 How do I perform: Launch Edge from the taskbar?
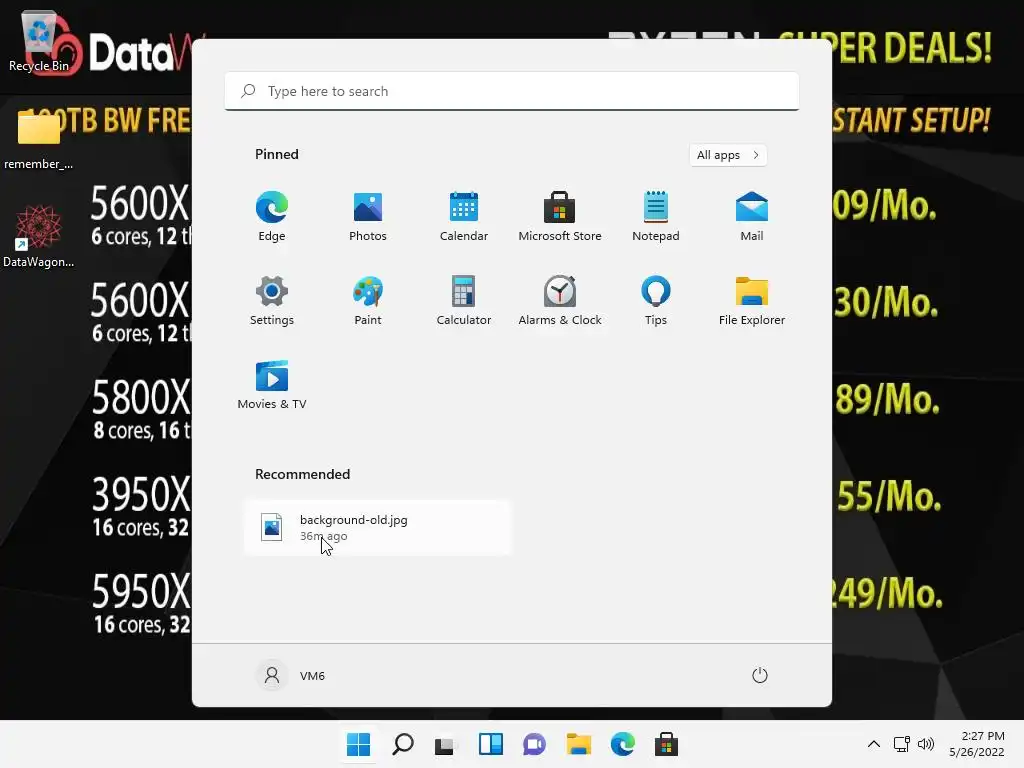(x=622, y=744)
